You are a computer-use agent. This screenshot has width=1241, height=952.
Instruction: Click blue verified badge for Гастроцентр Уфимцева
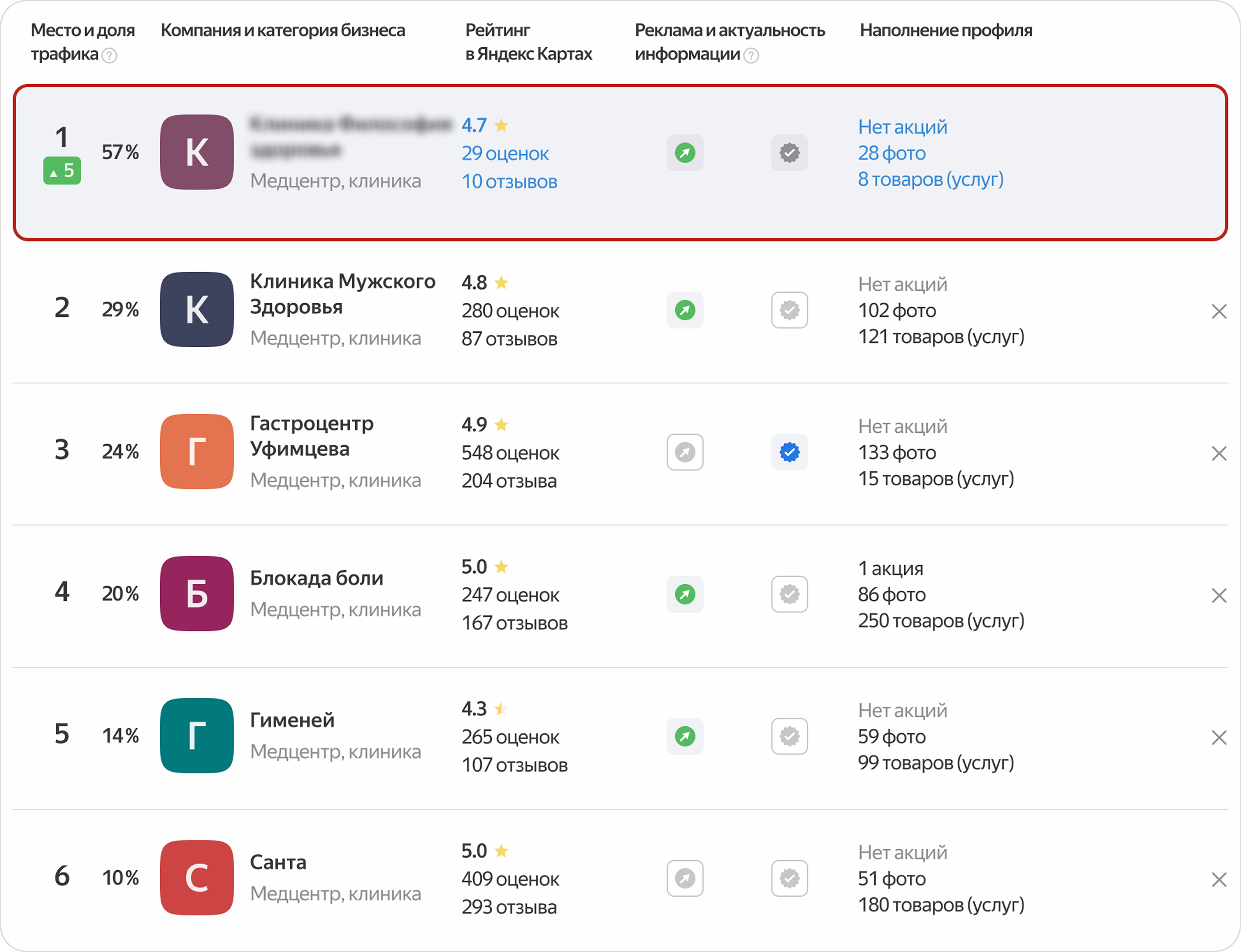point(789,452)
